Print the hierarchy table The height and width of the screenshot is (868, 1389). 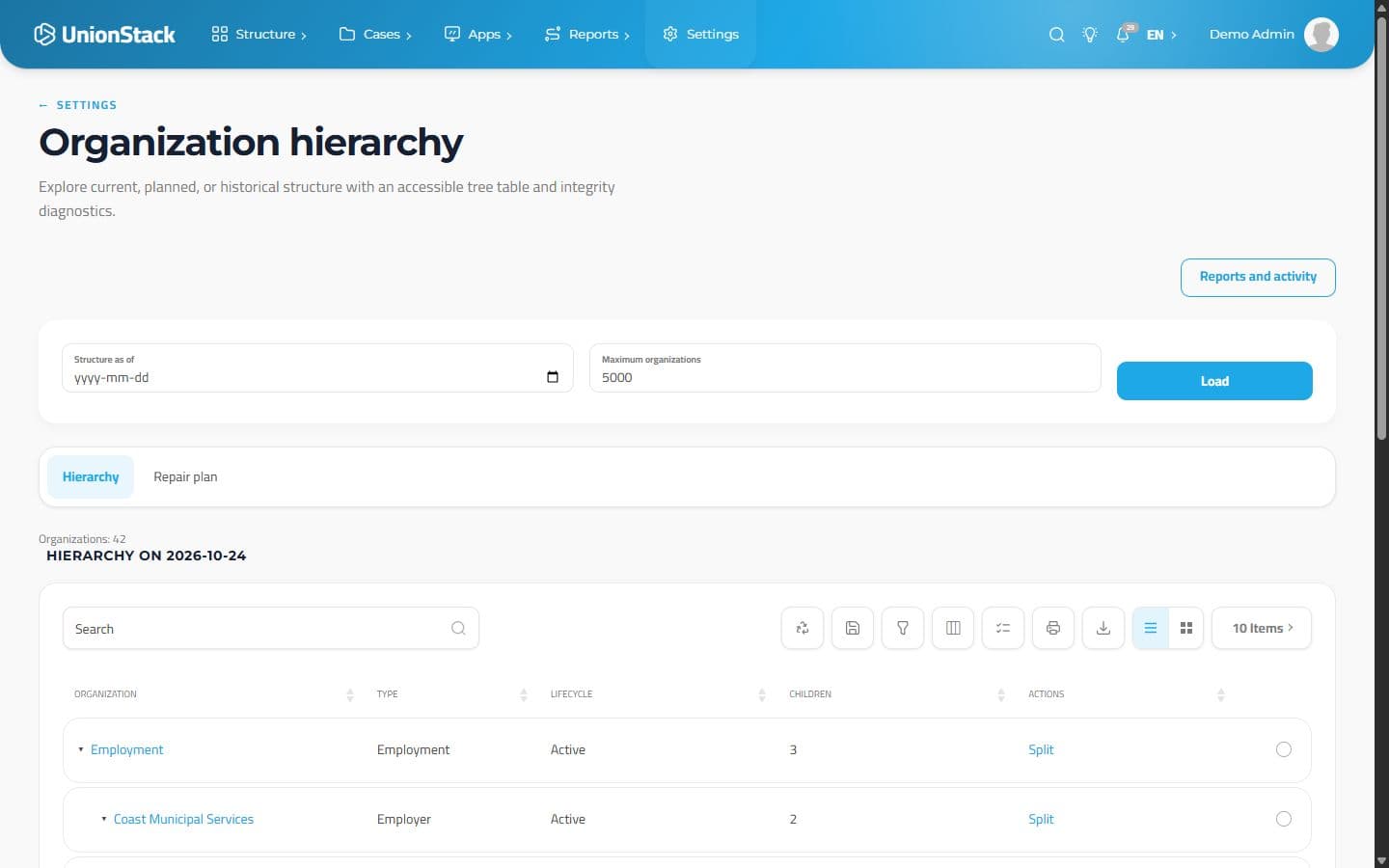click(1053, 628)
